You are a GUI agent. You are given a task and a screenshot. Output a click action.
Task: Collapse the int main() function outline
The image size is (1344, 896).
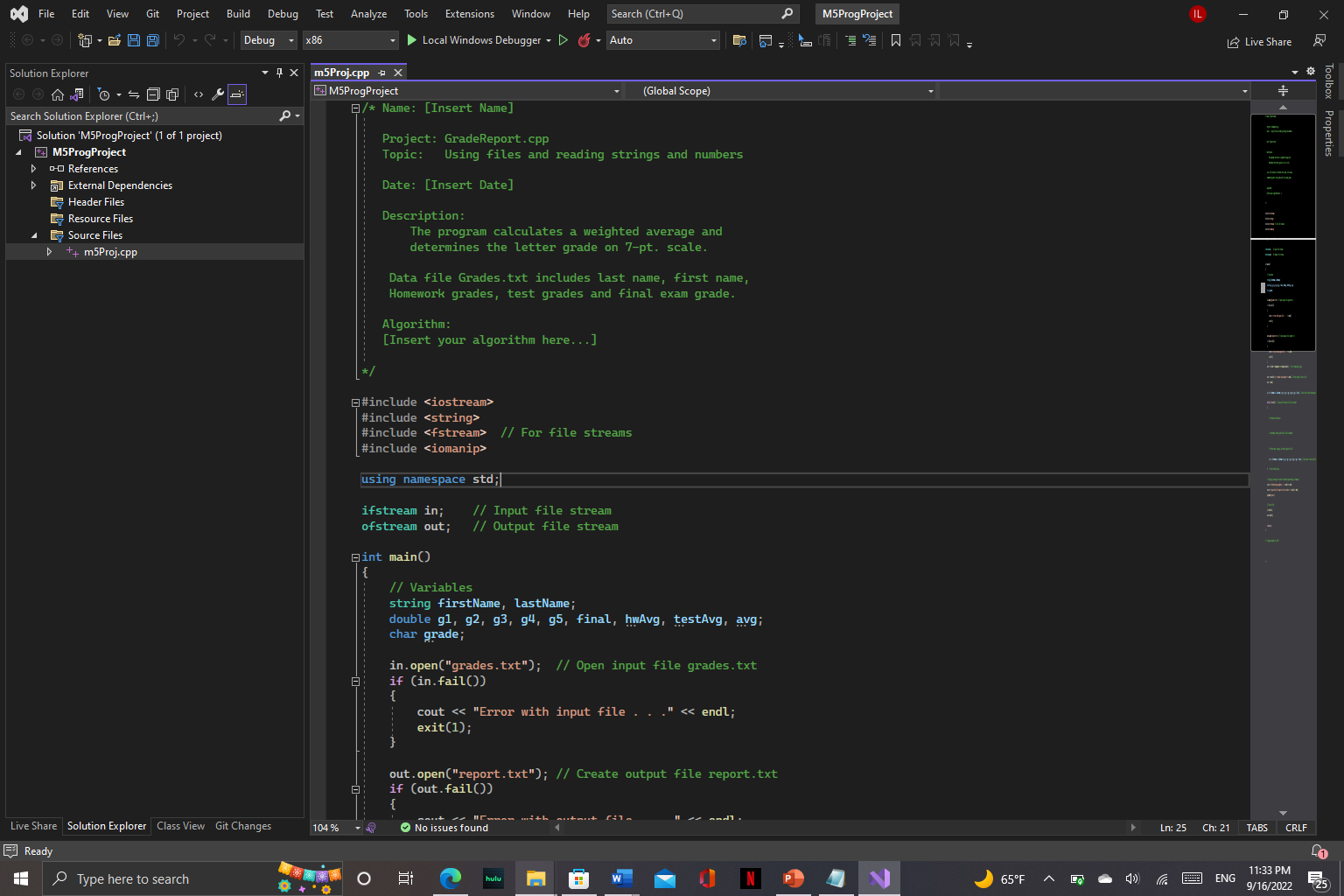point(355,557)
